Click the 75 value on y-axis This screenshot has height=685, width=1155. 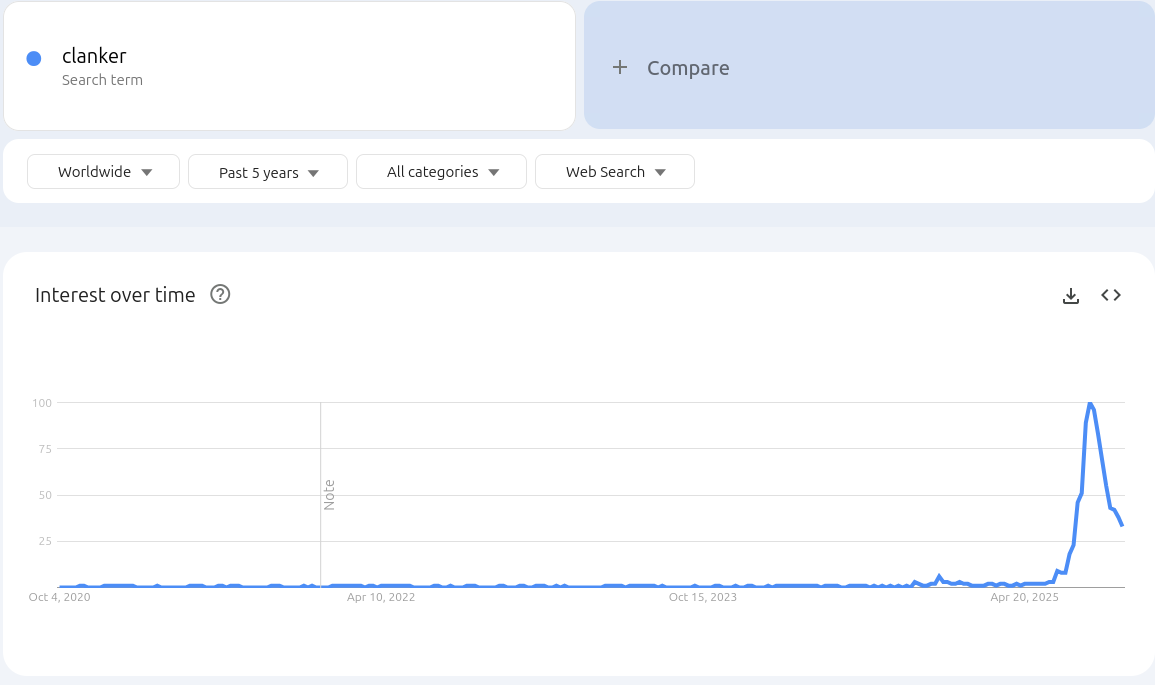click(45, 449)
